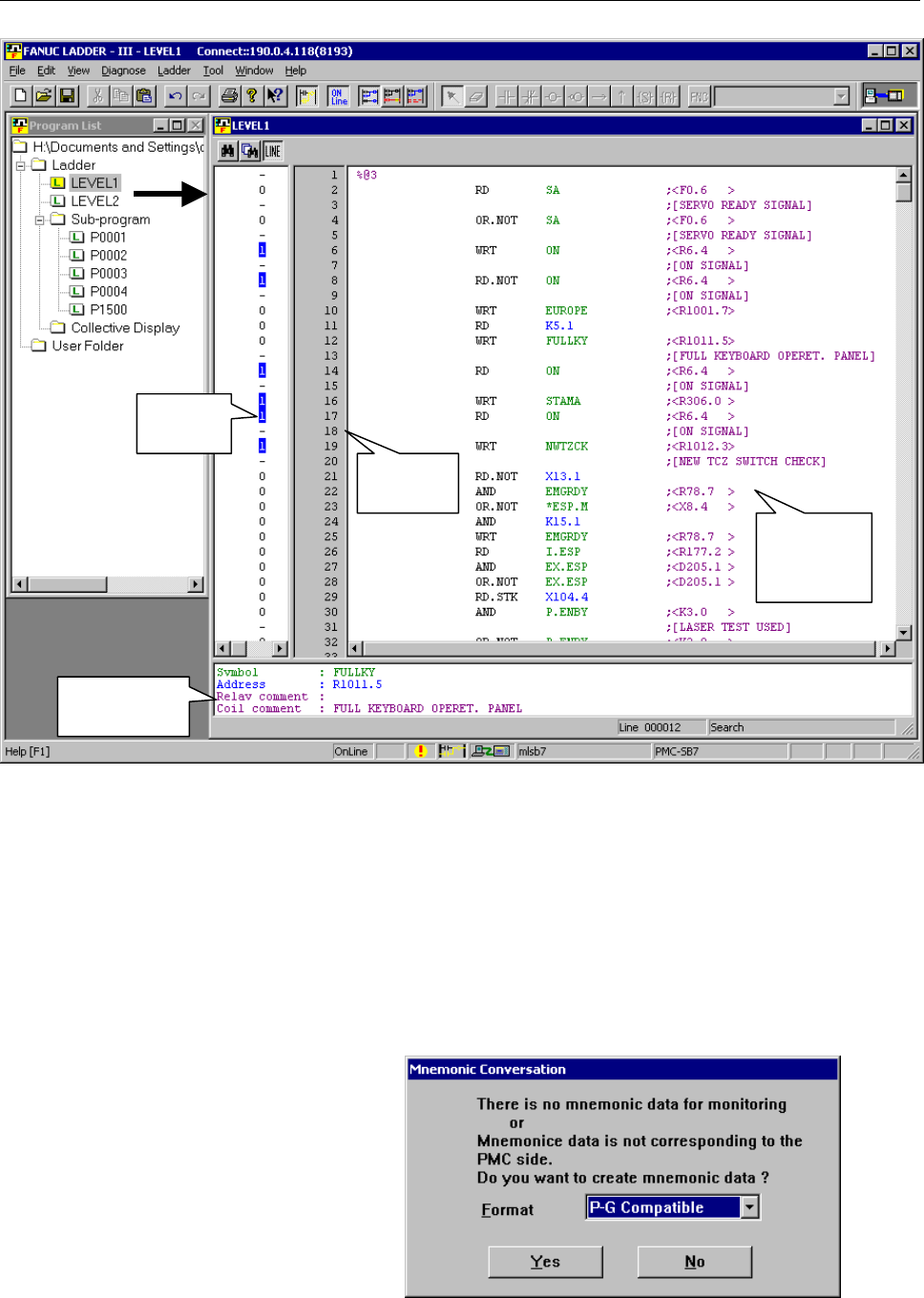Click the Redo arrow icon
Image resolution: width=924 pixels, height=1298 pixels.
tap(198, 95)
